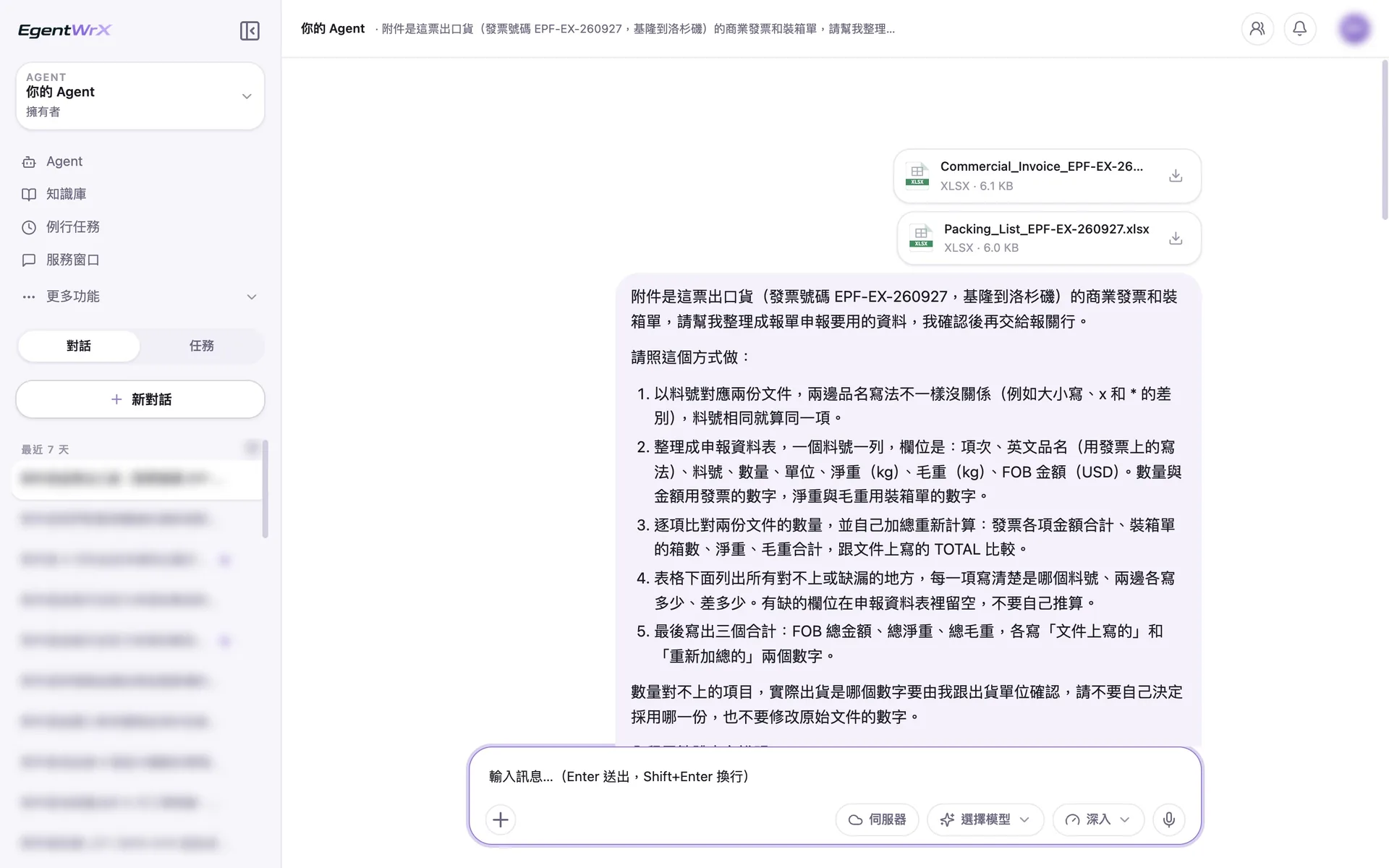Download the Commercial_Invoice xlsx attachment
The height and width of the screenshot is (868, 1389).
pyautogui.click(x=1176, y=176)
